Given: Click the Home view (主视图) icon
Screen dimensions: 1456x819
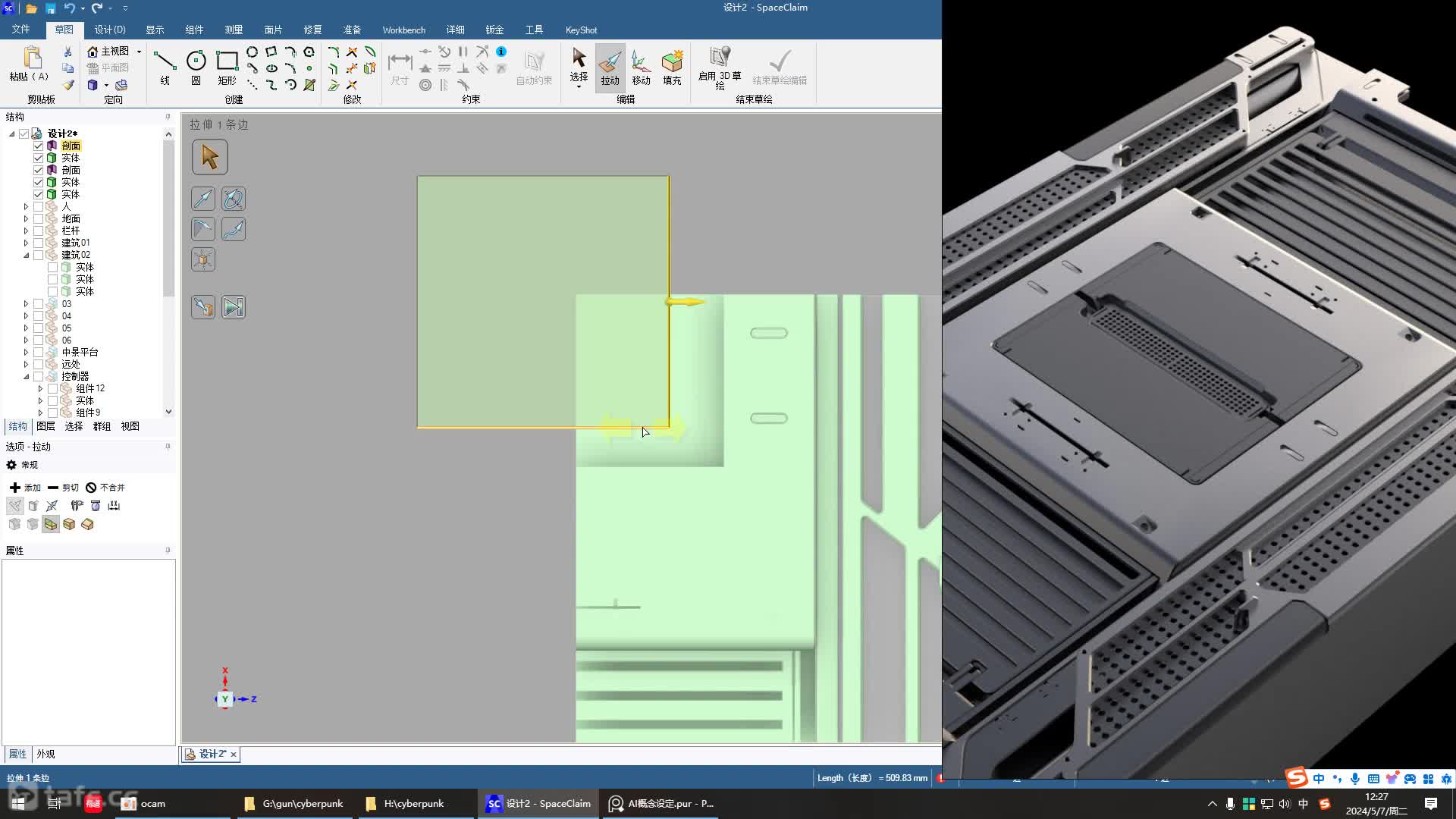Looking at the screenshot, I should click(x=93, y=52).
